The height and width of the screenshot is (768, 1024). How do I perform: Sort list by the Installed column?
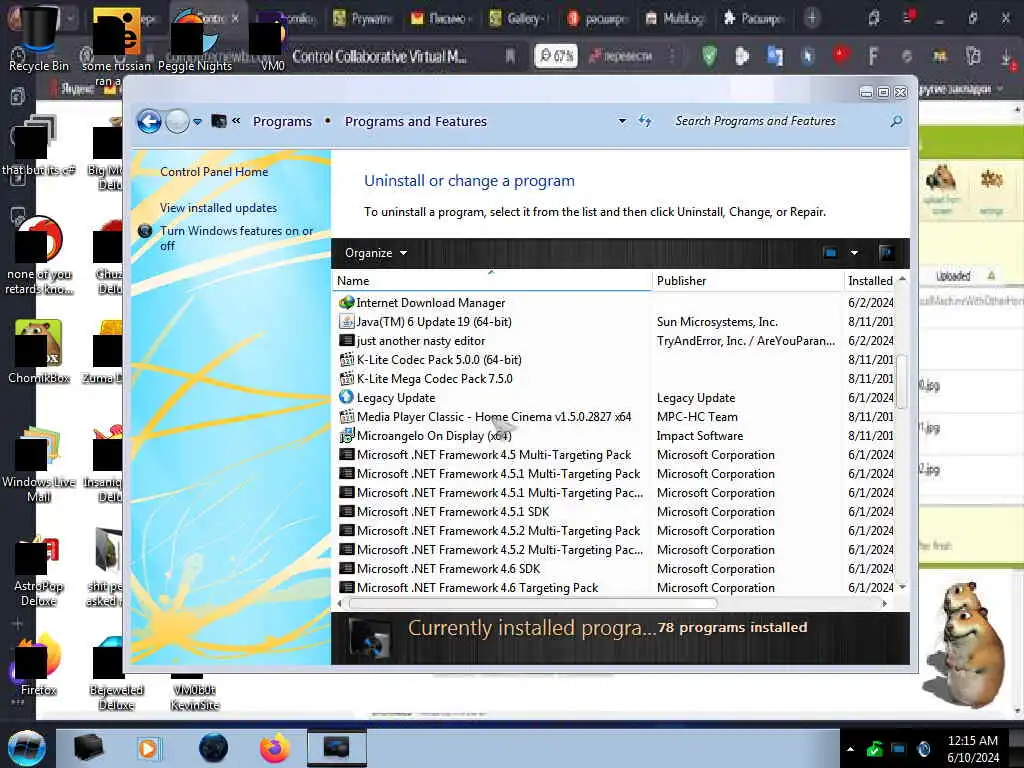coord(870,281)
